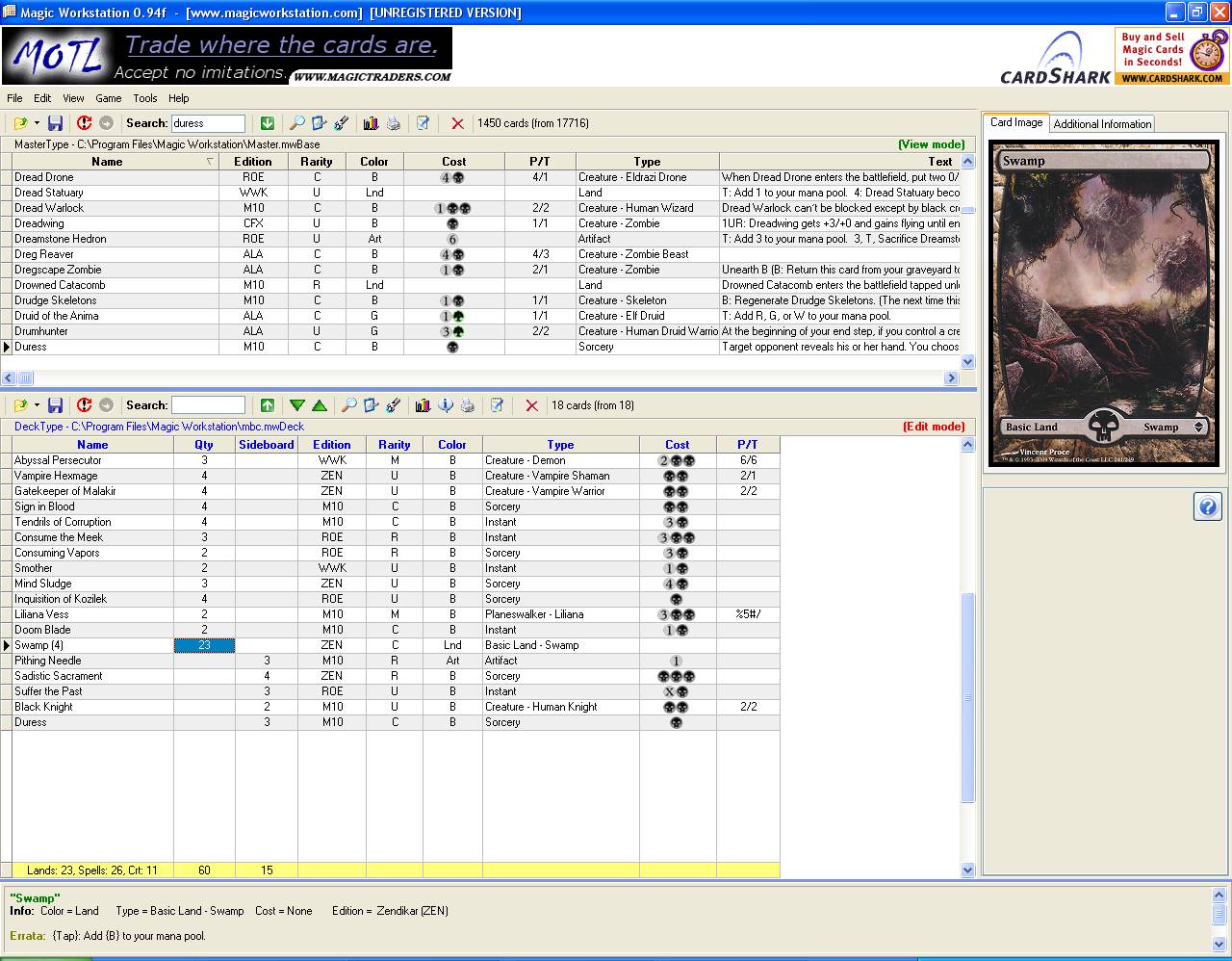Open the Help menu
Screen dimensions: 1232x961
(x=179, y=98)
